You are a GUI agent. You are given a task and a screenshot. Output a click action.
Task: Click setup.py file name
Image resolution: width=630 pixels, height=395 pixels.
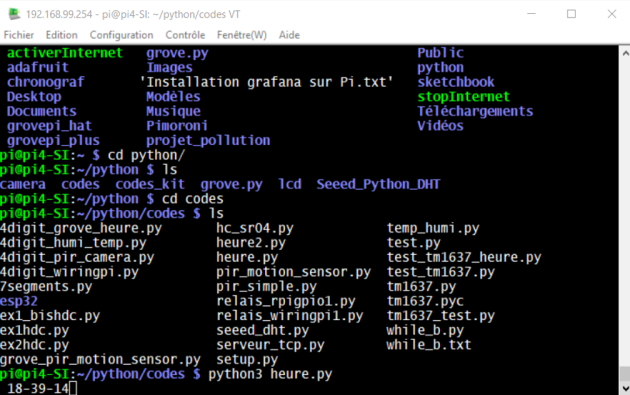(x=247, y=359)
